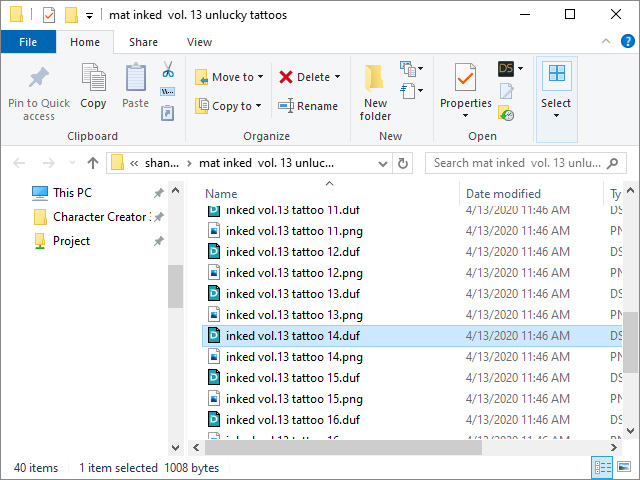
Task: Click the Up arrow to parent folder
Action: point(93,163)
